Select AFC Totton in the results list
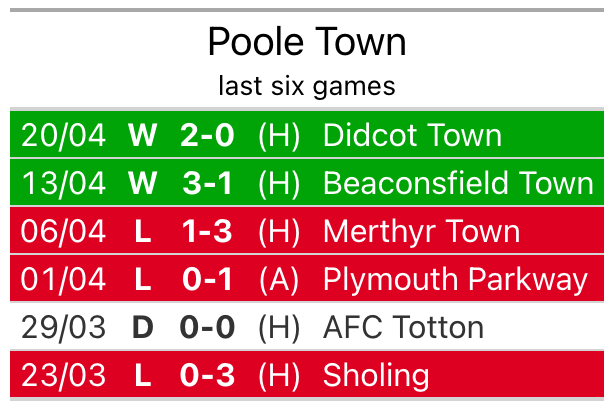The height and width of the screenshot is (408, 614). point(403,327)
